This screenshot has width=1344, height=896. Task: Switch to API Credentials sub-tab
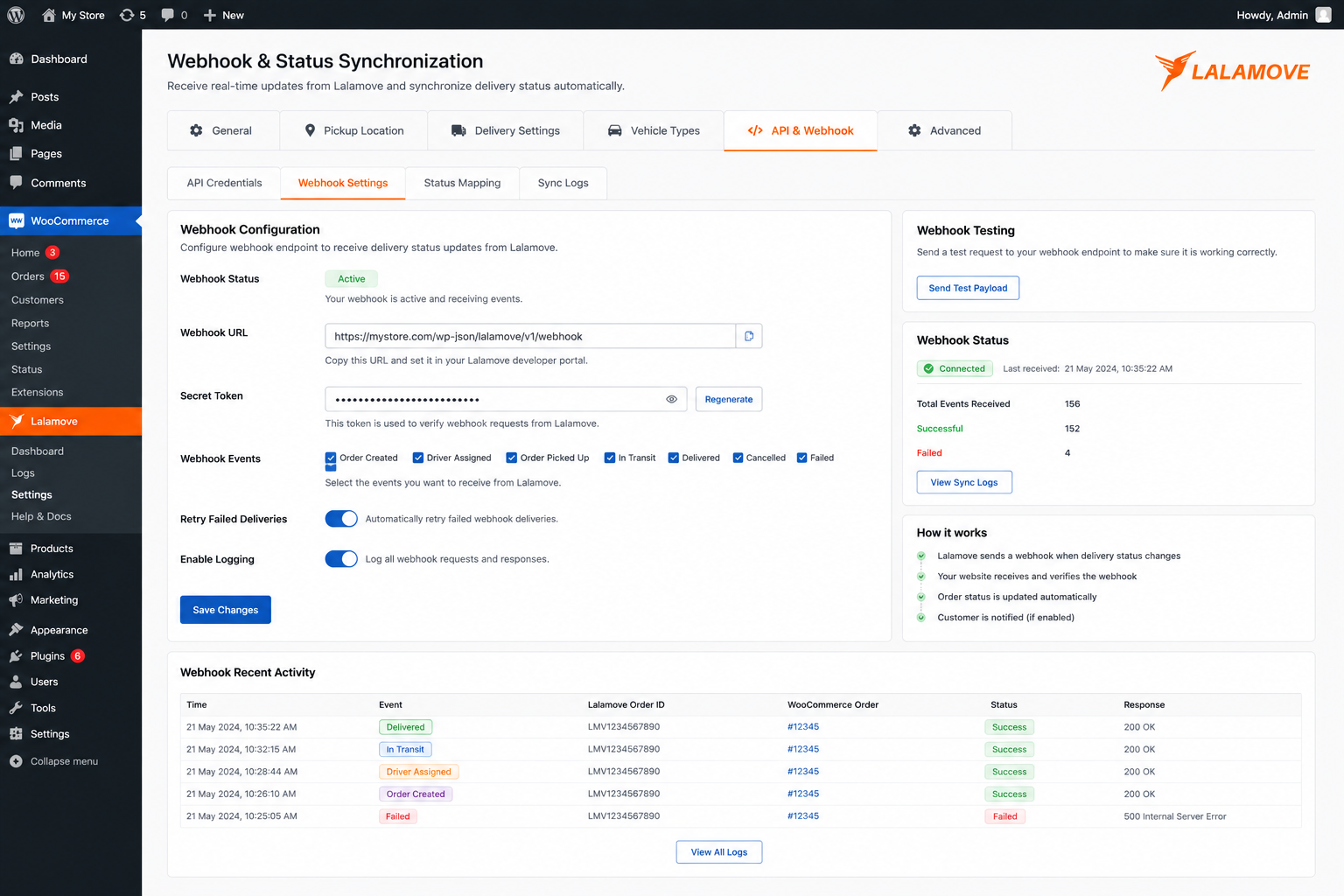click(x=224, y=183)
